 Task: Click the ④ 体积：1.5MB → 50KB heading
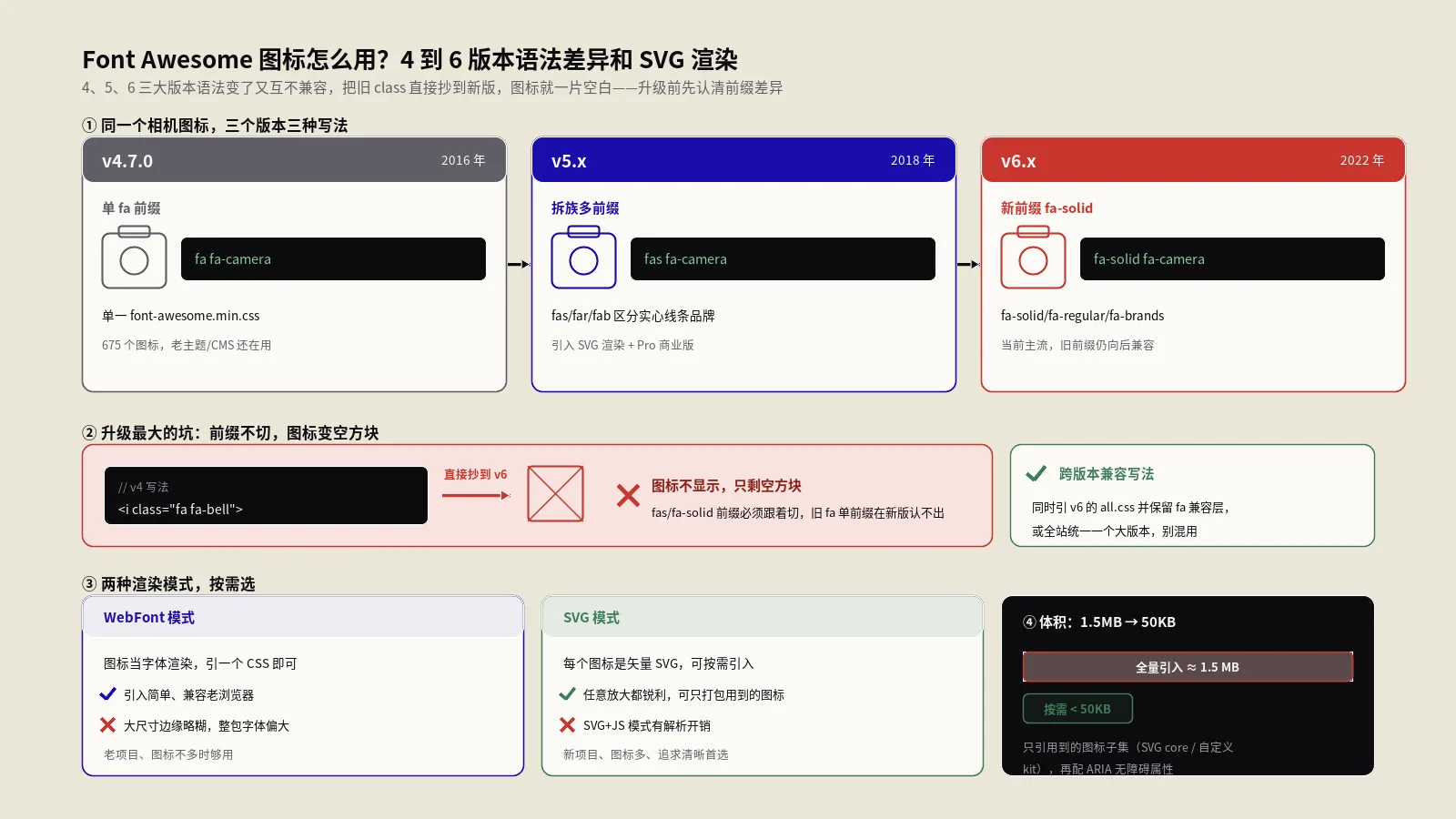1099,622
